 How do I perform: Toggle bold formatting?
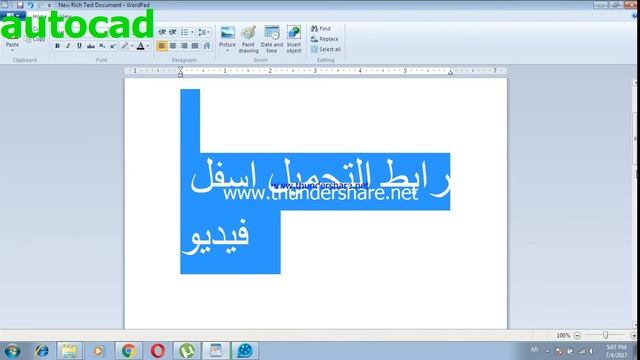pos(58,46)
